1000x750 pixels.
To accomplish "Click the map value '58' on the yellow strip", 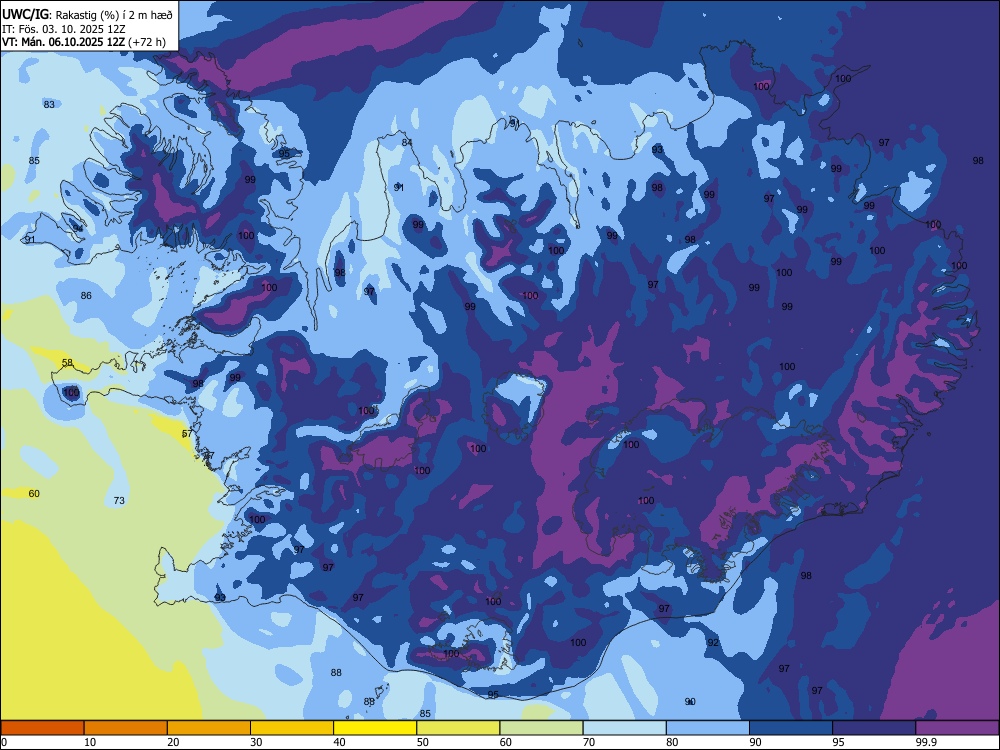I will pos(67,363).
